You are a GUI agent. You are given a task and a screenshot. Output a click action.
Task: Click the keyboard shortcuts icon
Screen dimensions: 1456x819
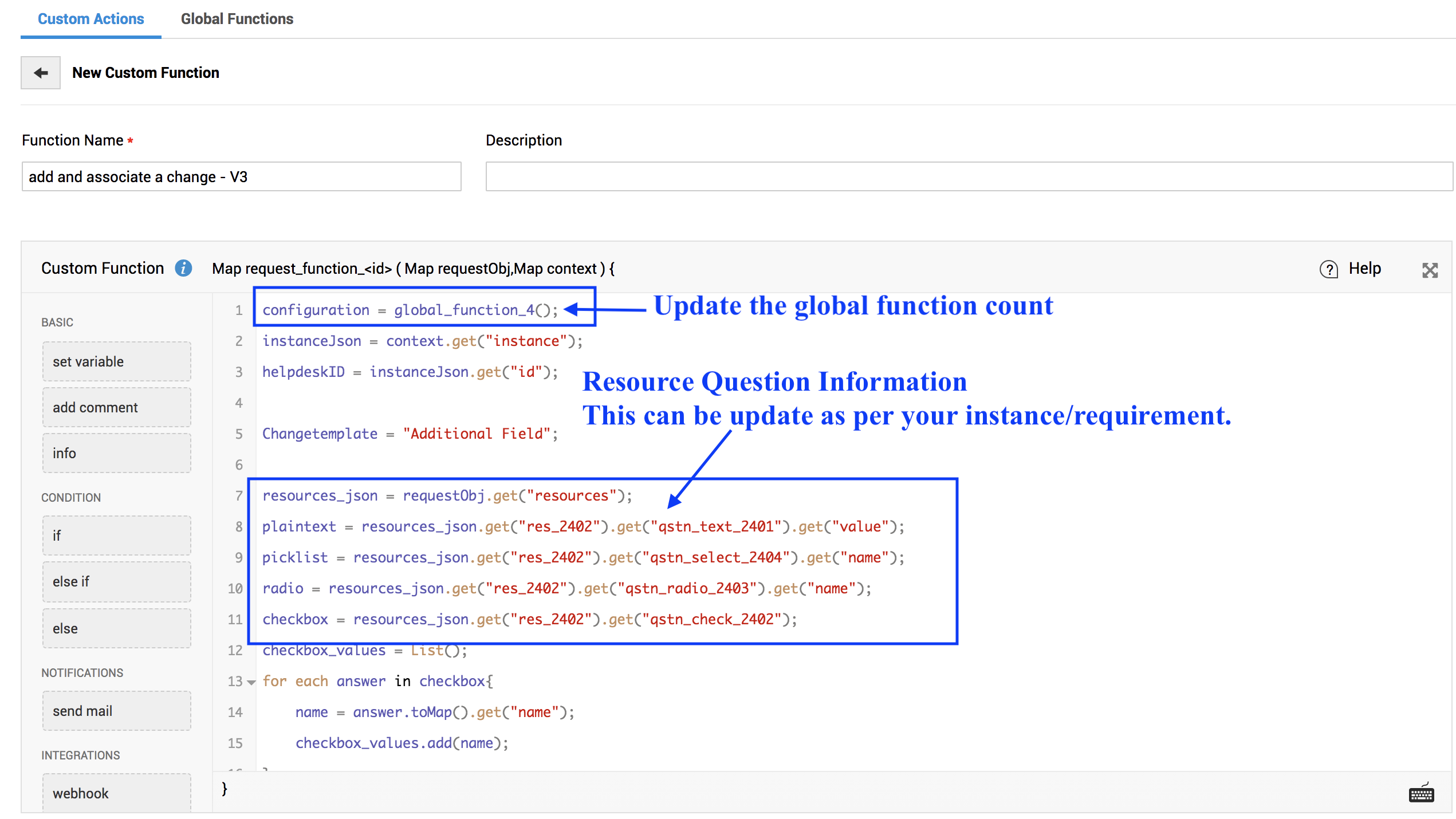pyautogui.click(x=1421, y=794)
